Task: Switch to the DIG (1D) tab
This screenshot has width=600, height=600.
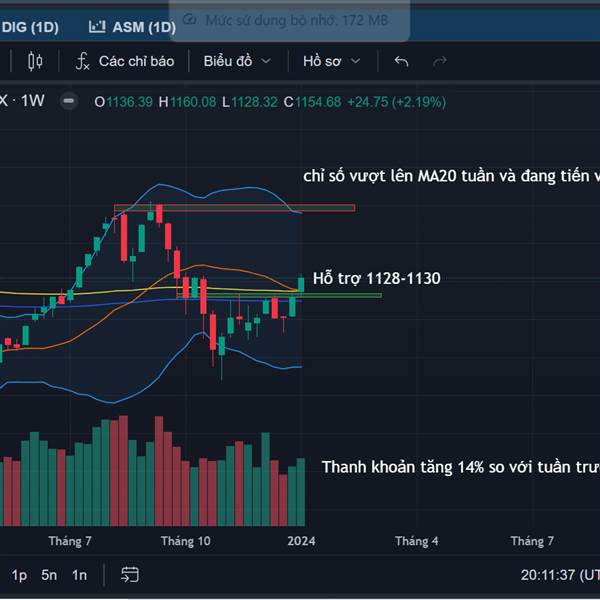Action: (x=30, y=27)
